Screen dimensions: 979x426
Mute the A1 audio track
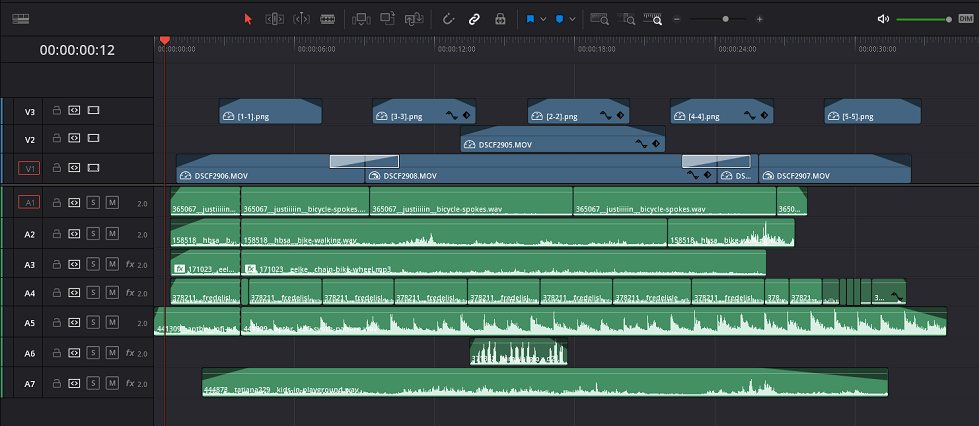point(112,202)
